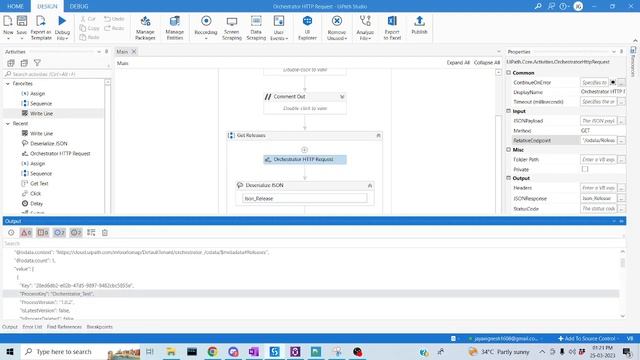Switch to the HOME ribbon tab
The image size is (640, 360).
point(16,6)
